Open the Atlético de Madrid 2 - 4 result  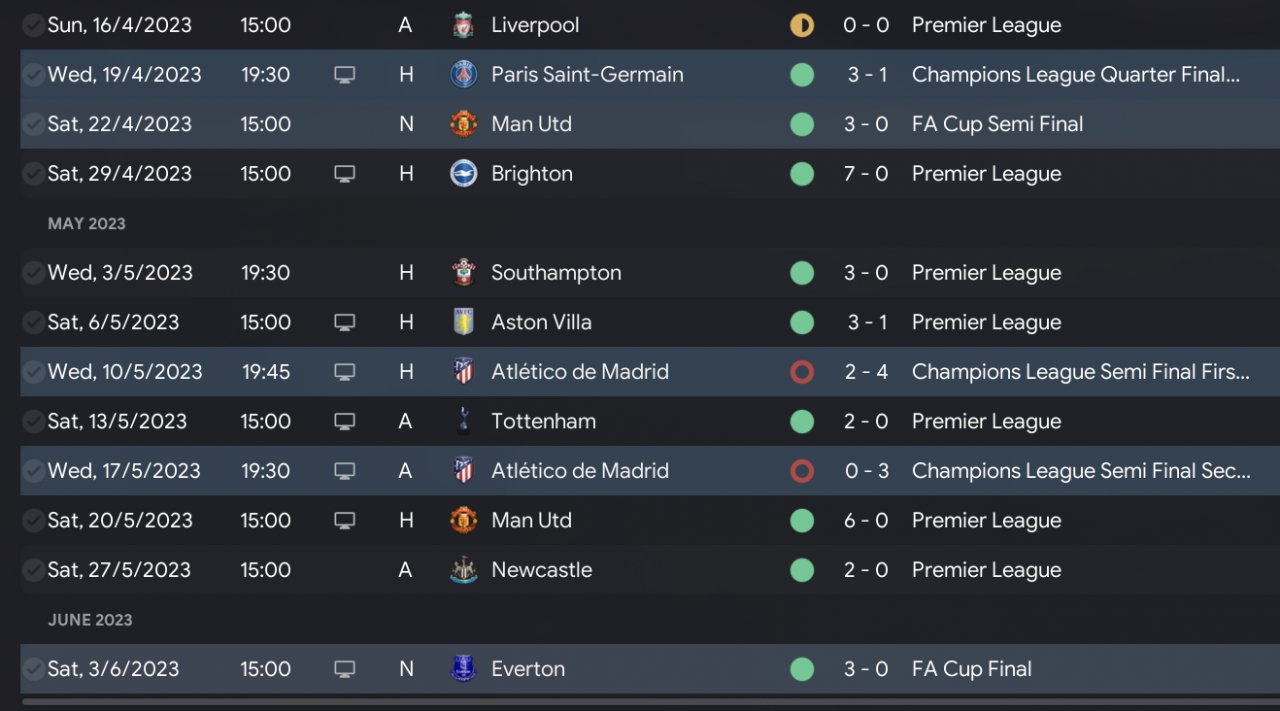pos(866,372)
